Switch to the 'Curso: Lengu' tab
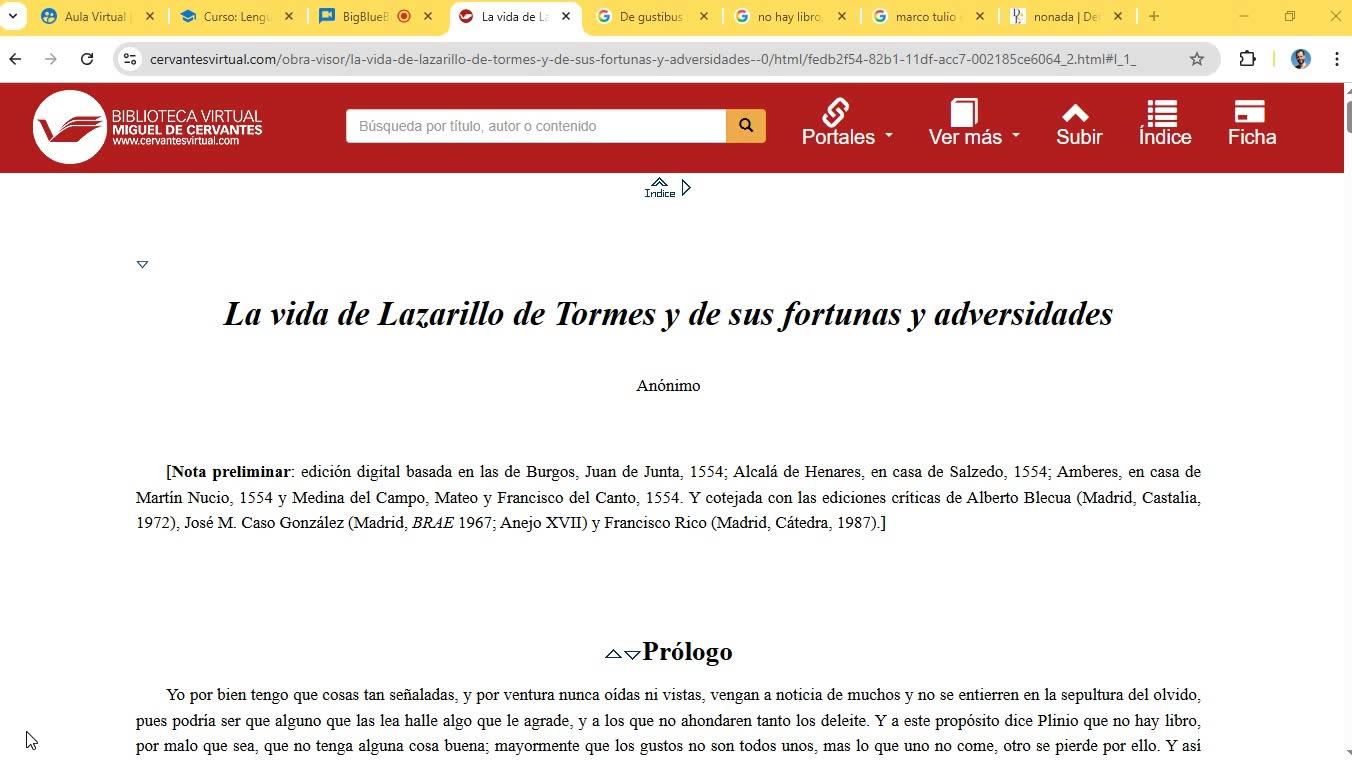The height and width of the screenshot is (760, 1352). [x=234, y=16]
